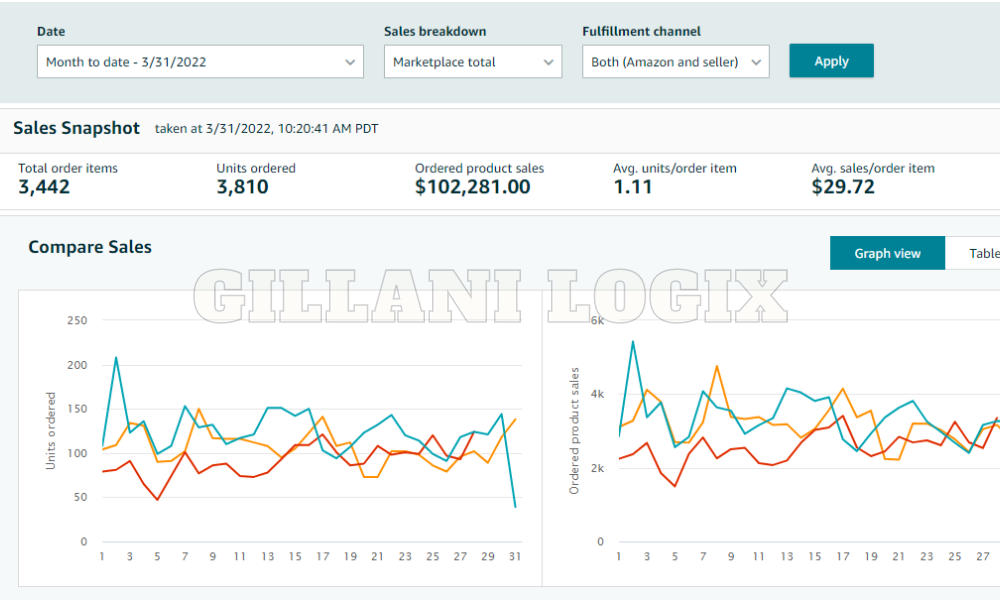Click the Apply button
The image size is (1000, 600).
click(831, 60)
